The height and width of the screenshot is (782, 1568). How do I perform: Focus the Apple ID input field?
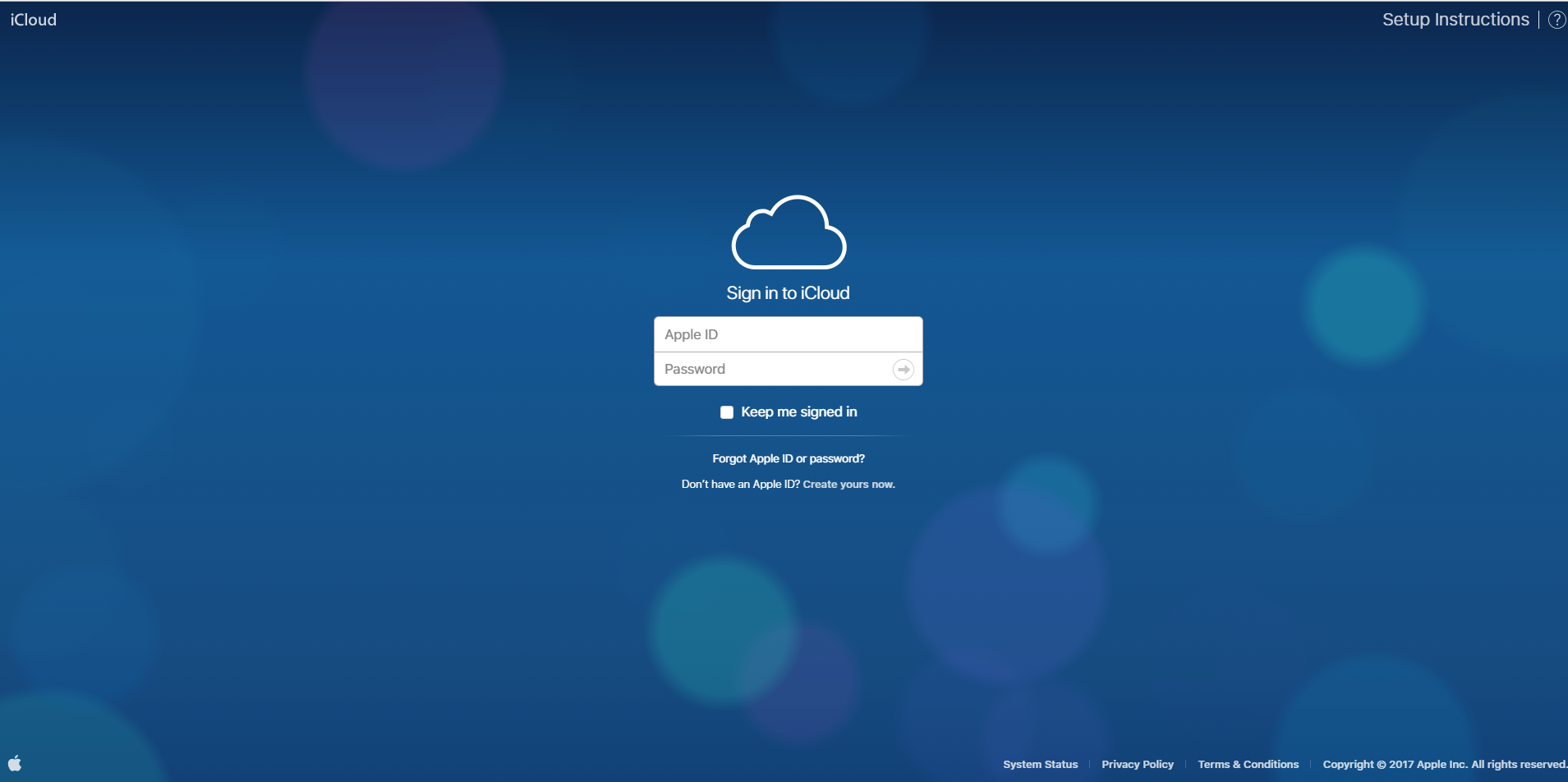tap(788, 334)
